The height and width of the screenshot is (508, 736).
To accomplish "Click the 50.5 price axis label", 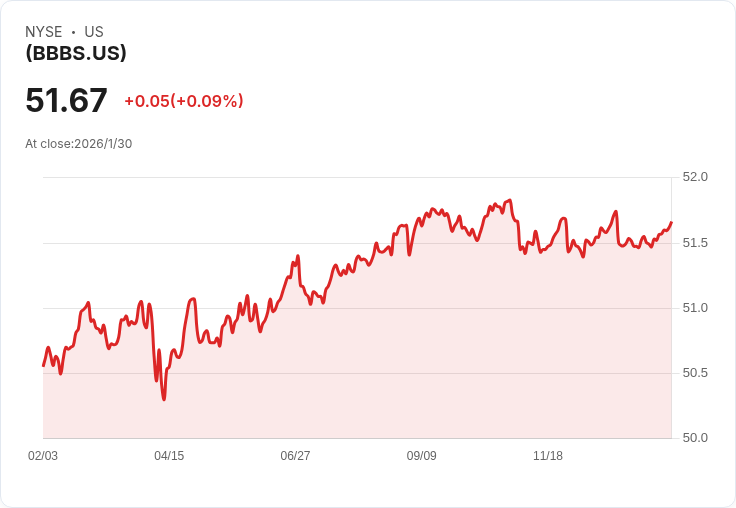I will [695, 373].
